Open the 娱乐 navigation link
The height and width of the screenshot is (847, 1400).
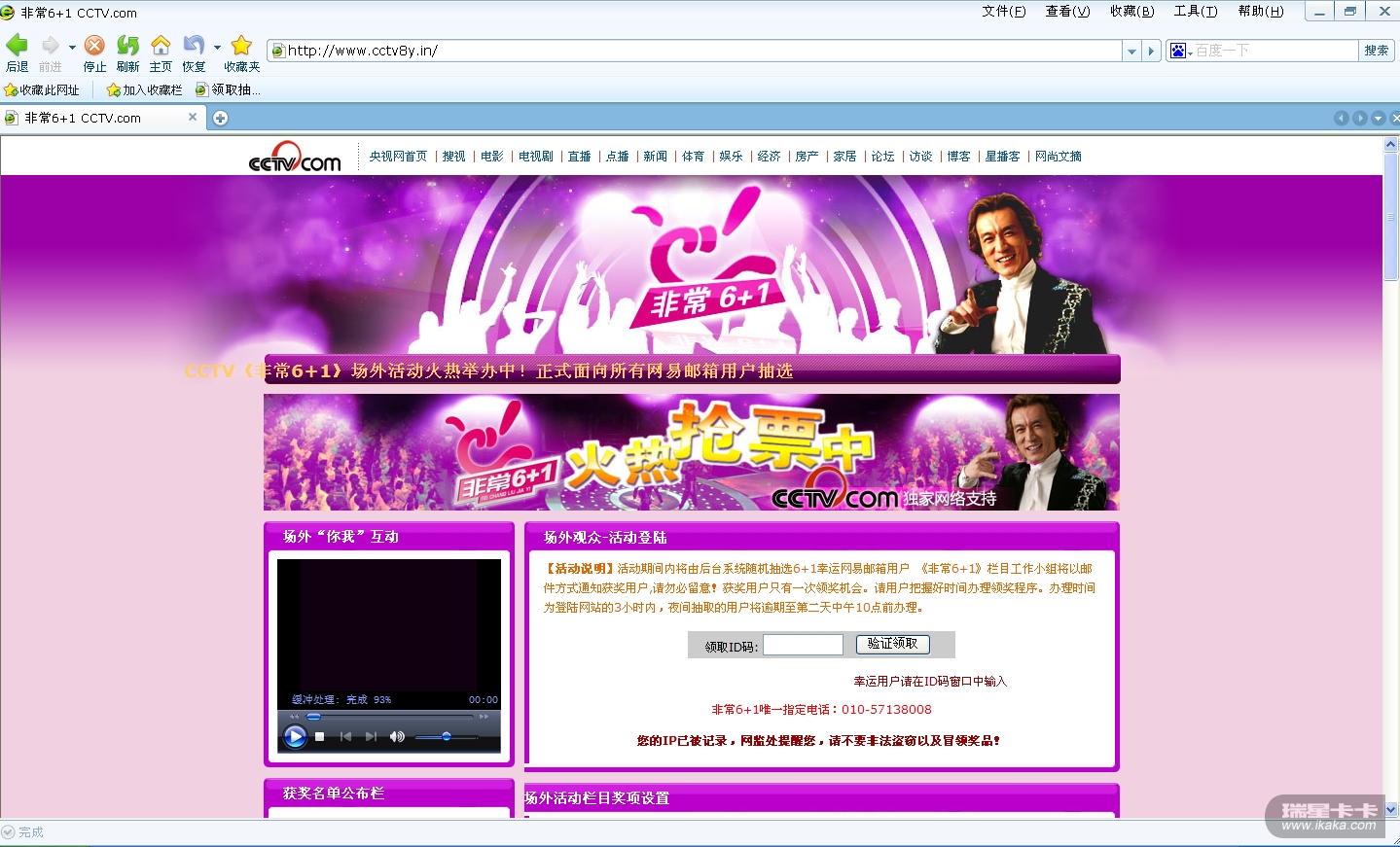tap(732, 157)
